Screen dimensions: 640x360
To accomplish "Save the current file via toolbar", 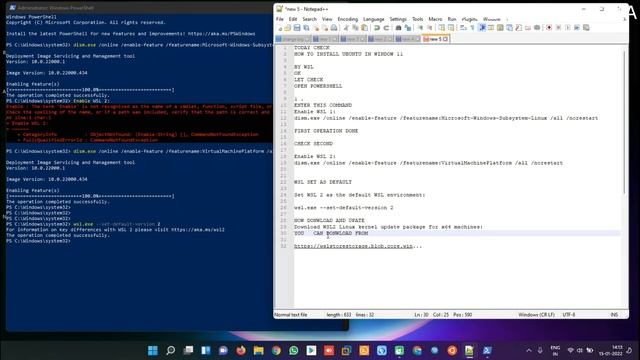I will pos(297,28).
